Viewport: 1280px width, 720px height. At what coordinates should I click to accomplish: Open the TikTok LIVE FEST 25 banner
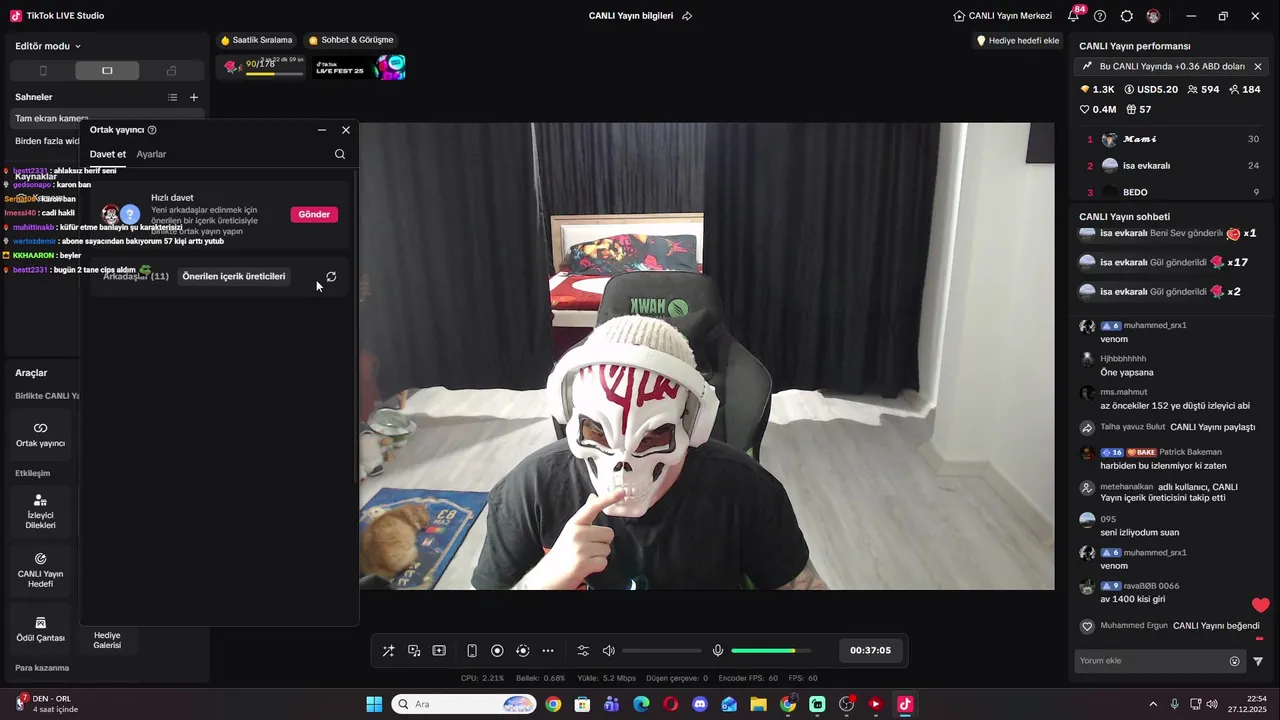click(359, 67)
